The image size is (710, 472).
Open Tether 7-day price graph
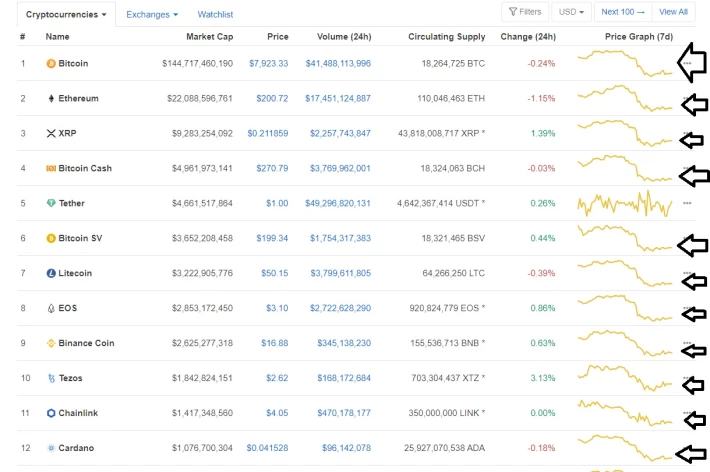tap(625, 203)
